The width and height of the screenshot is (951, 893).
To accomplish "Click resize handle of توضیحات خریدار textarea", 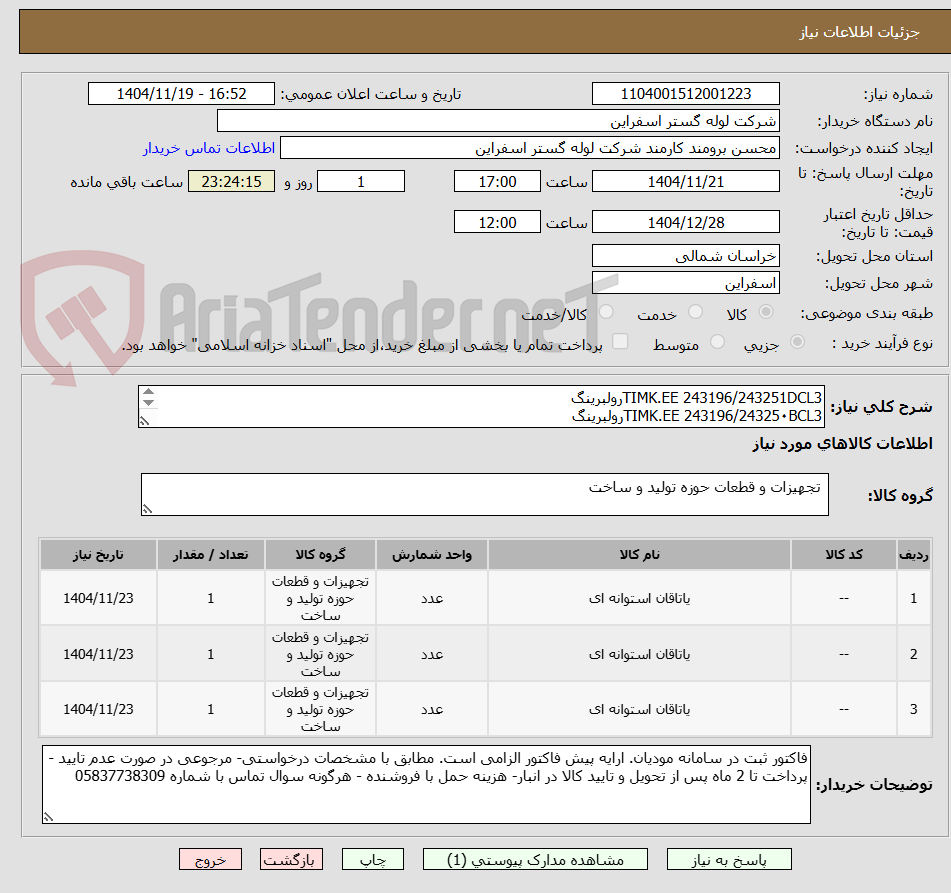I will click(x=48, y=817).
